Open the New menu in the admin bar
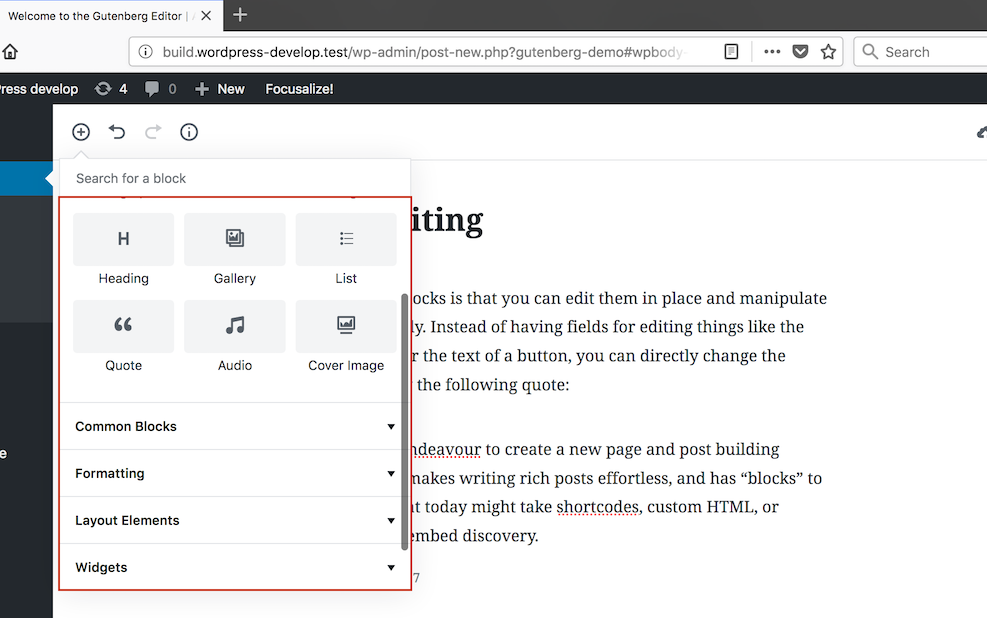Screen dimensions: 987x618 219,89
